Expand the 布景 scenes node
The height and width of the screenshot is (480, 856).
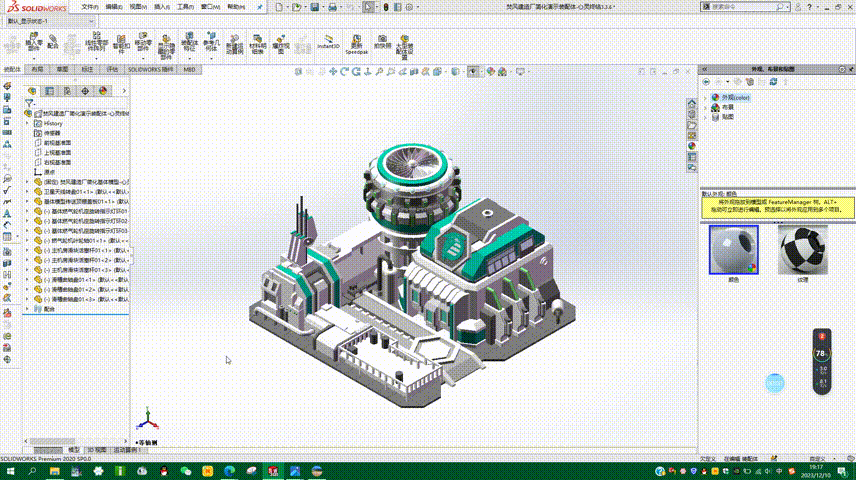[706, 107]
